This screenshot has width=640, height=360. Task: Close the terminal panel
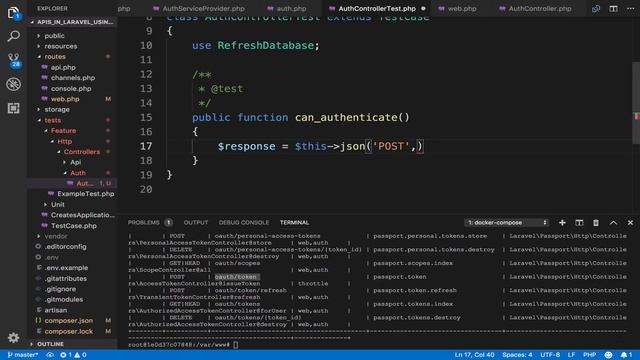pos(630,222)
